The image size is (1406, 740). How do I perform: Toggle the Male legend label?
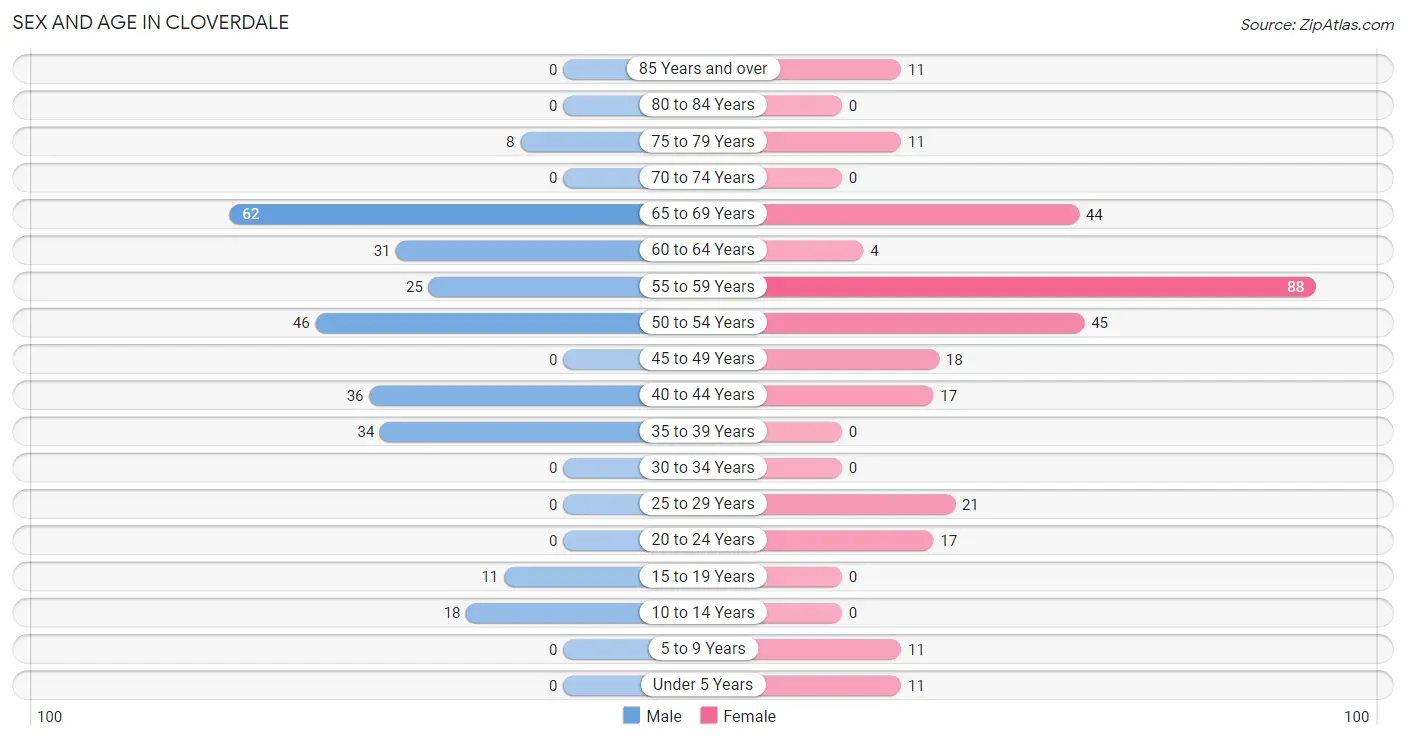coord(664,716)
